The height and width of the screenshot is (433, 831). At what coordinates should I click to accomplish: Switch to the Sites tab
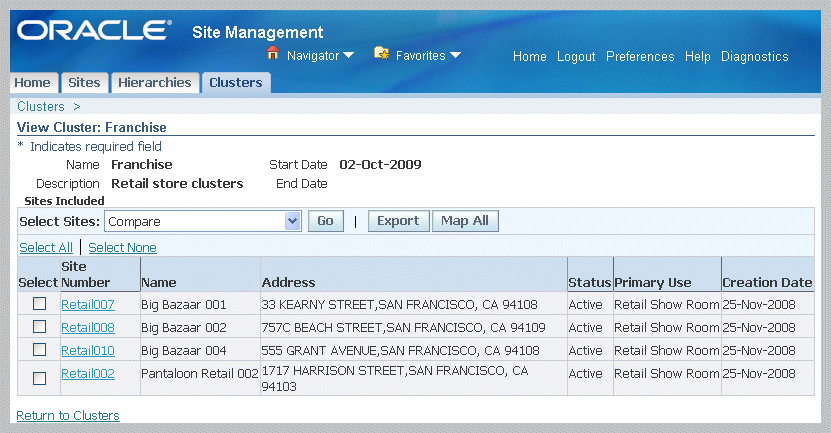(84, 83)
